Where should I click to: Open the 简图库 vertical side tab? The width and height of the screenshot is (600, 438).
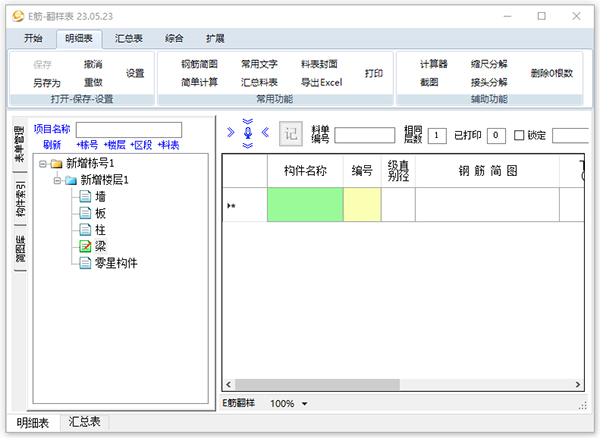point(20,249)
